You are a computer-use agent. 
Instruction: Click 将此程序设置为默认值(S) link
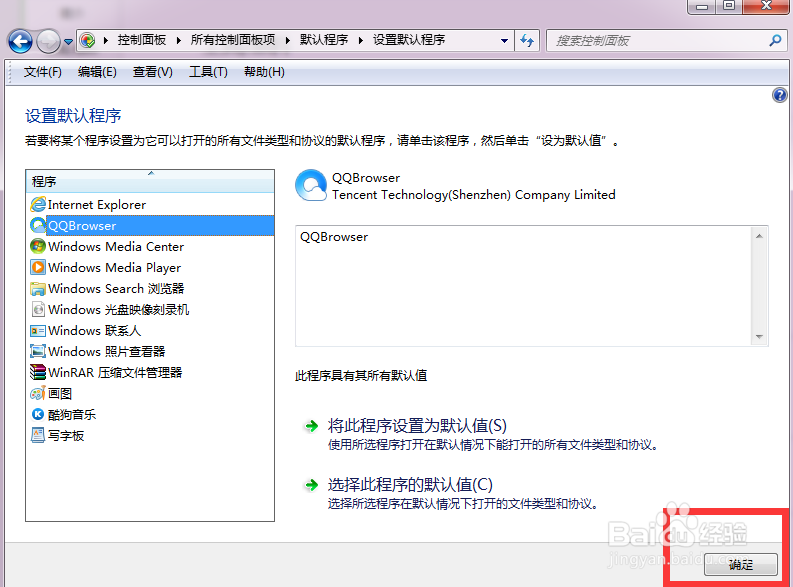click(417, 426)
